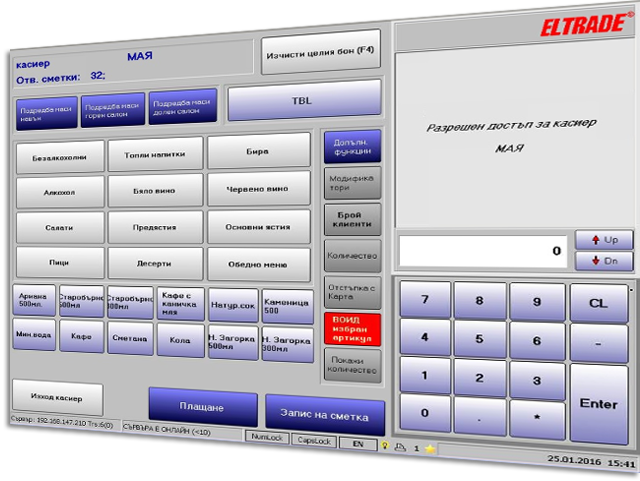
Task: Open the Червено вино category
Action: [x=258, y=189]
